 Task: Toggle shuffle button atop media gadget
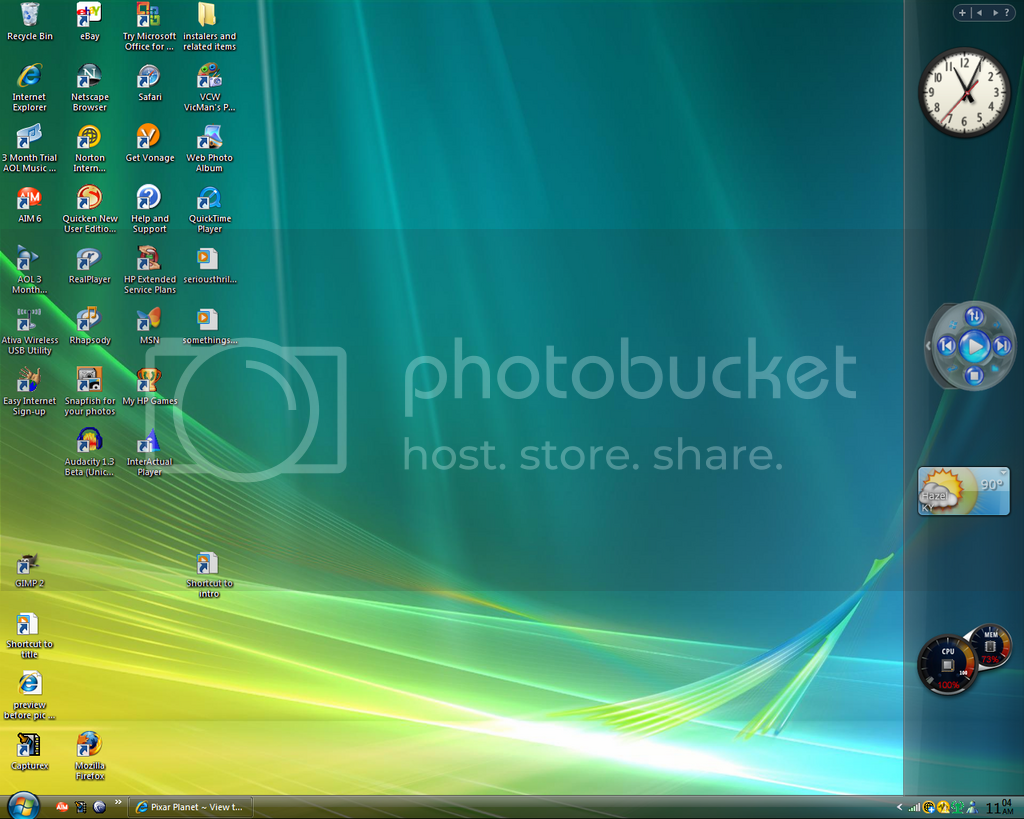coord(974,317)
